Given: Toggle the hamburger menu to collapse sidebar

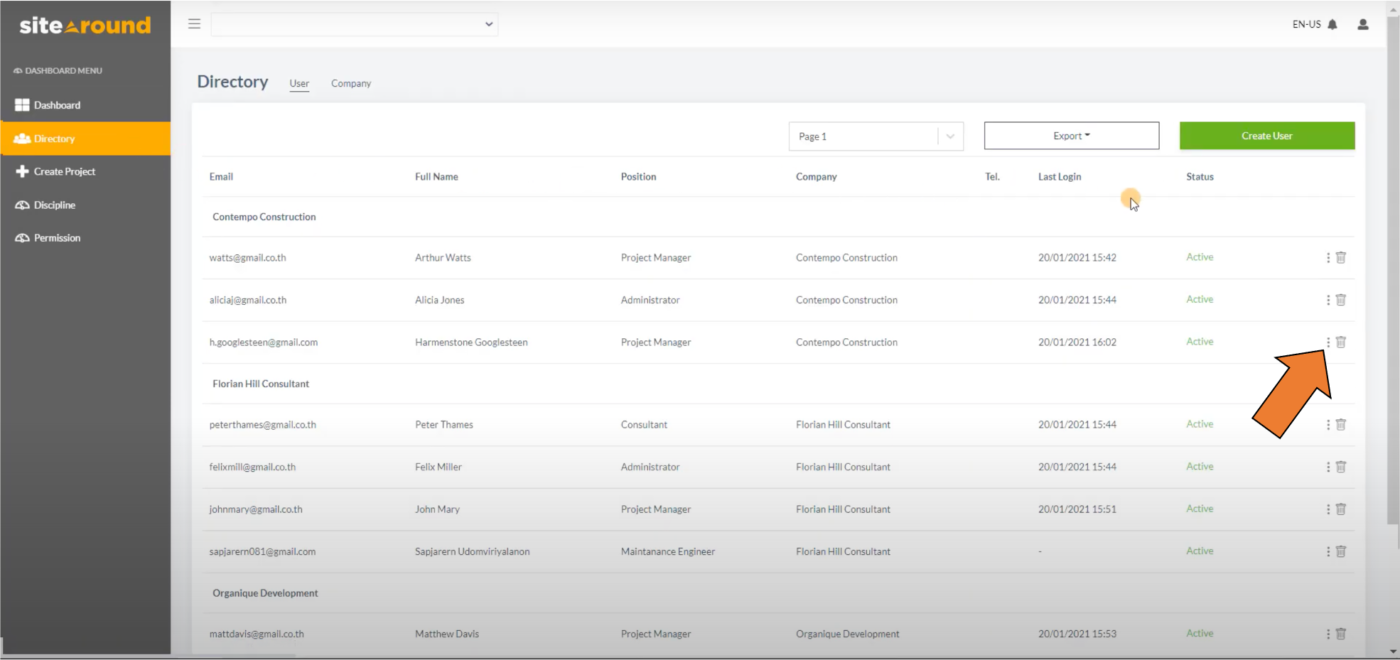Looking at the screenshot, I should [194, 23].
